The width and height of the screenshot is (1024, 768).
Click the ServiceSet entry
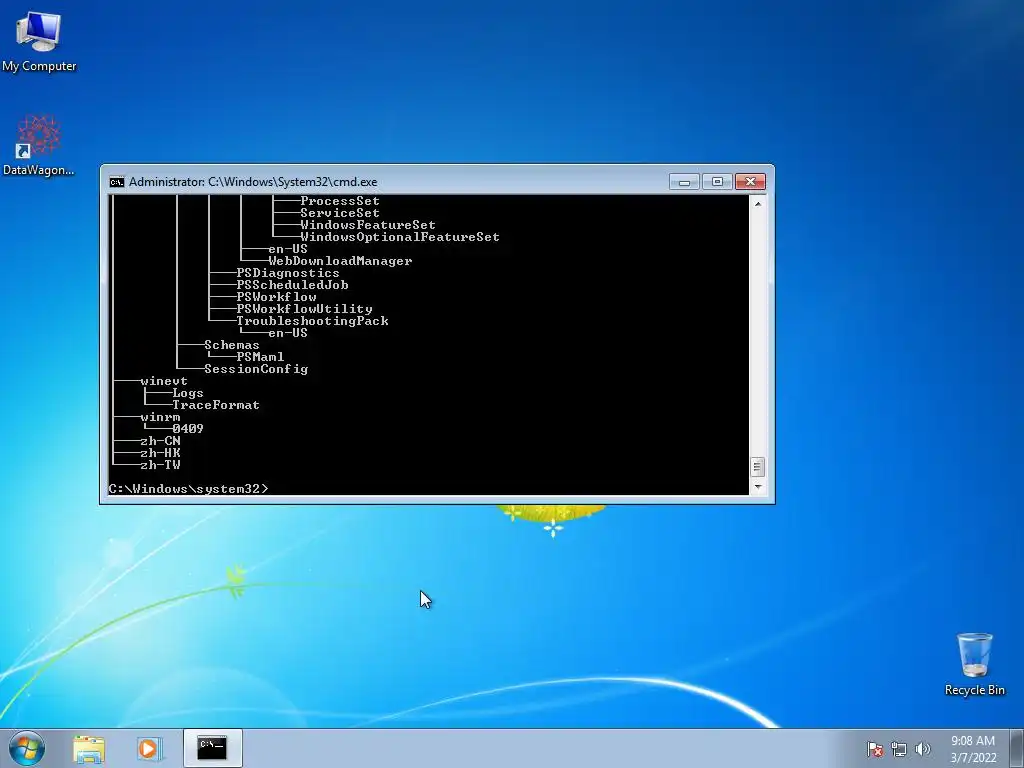[x=340, y=213]
